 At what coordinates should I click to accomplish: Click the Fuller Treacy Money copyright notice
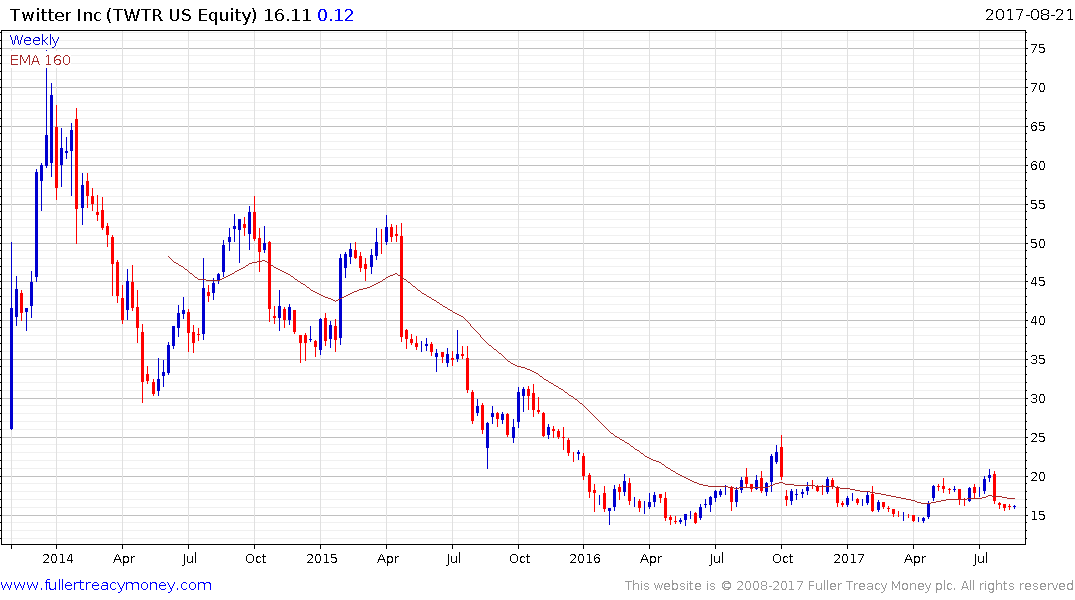click(849, 586)
